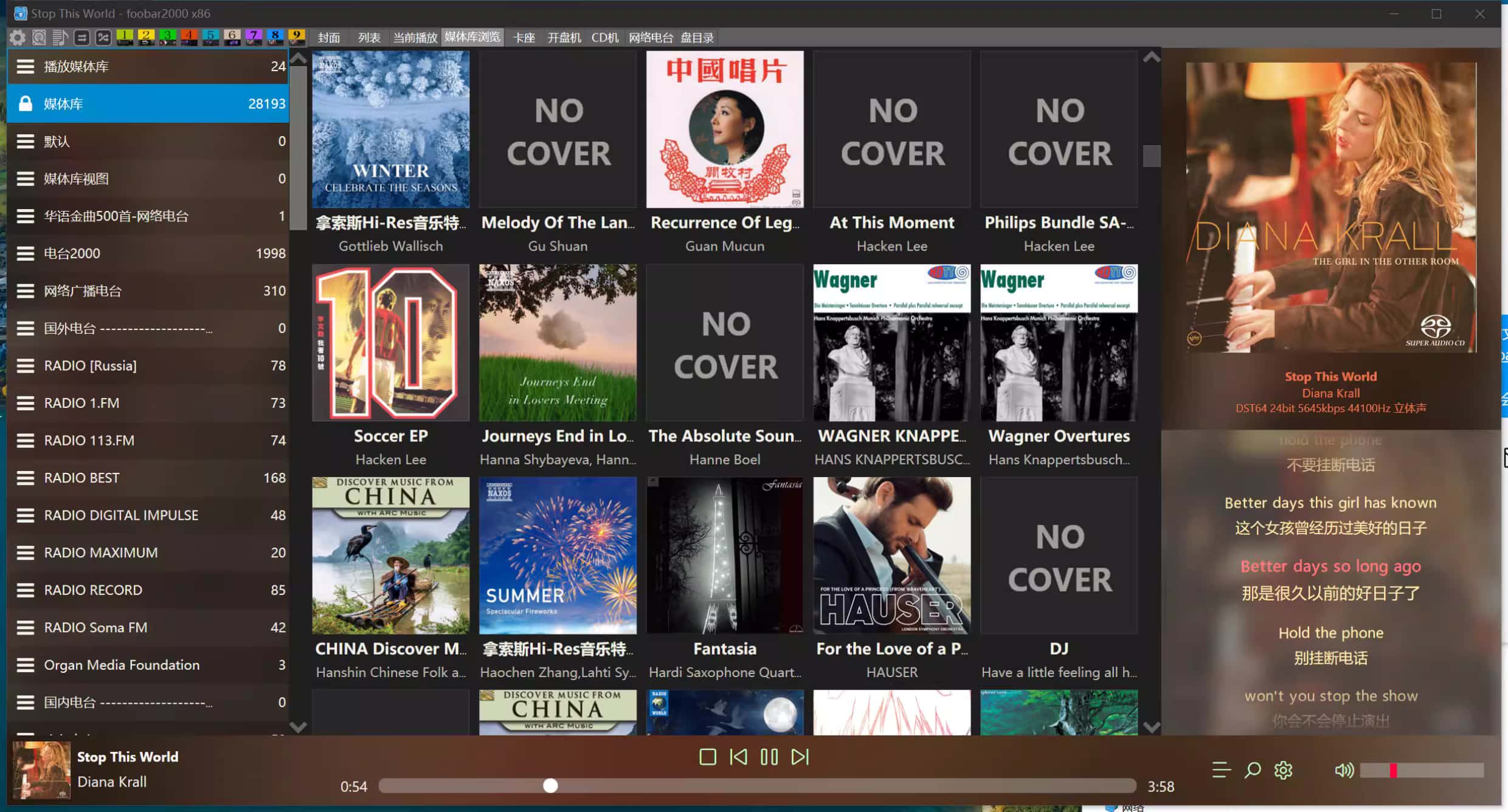This screenshot has height=812, width=1508.
Task: Skip to the next track
Action: coord(800,757)
